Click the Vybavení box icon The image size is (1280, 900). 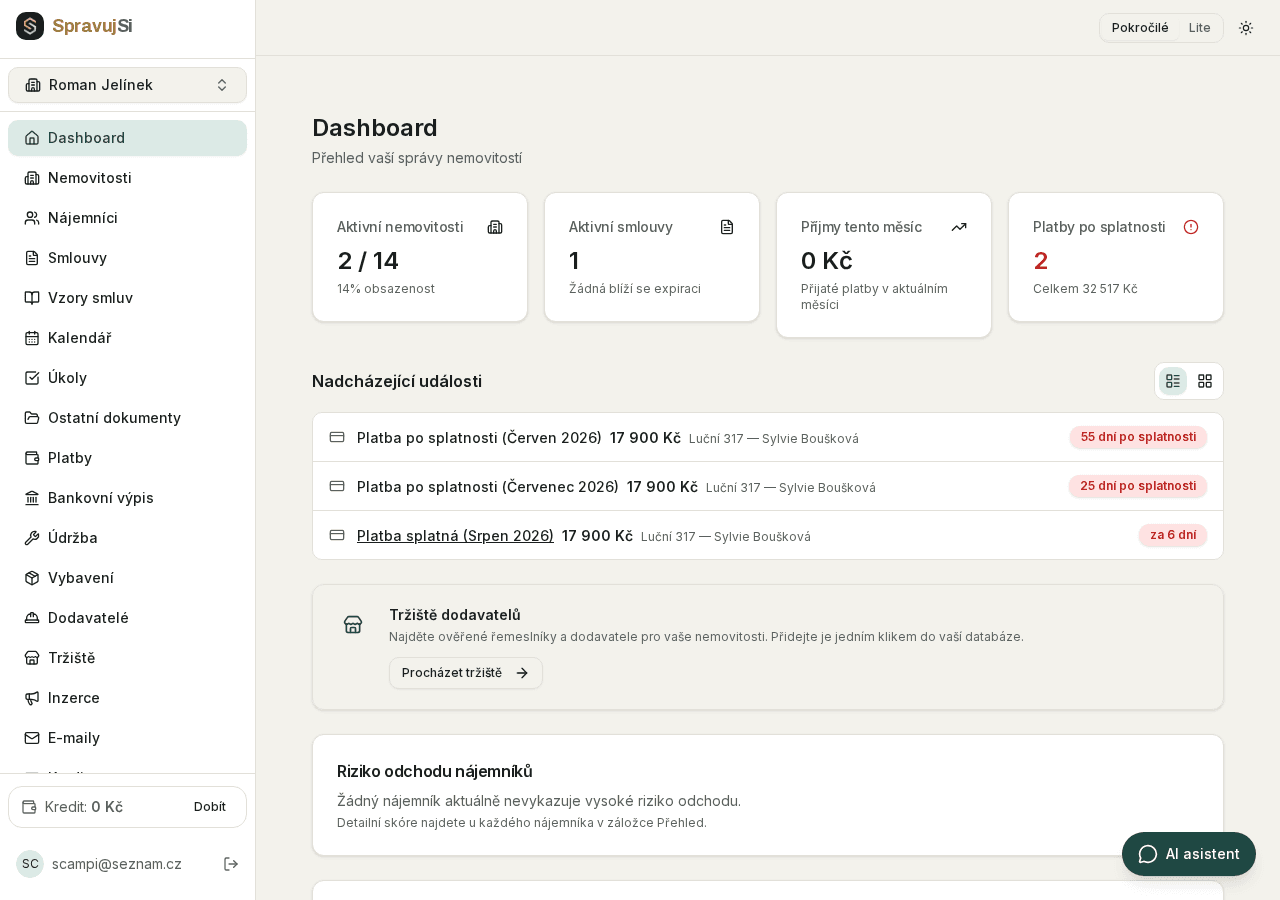[32, 578]
